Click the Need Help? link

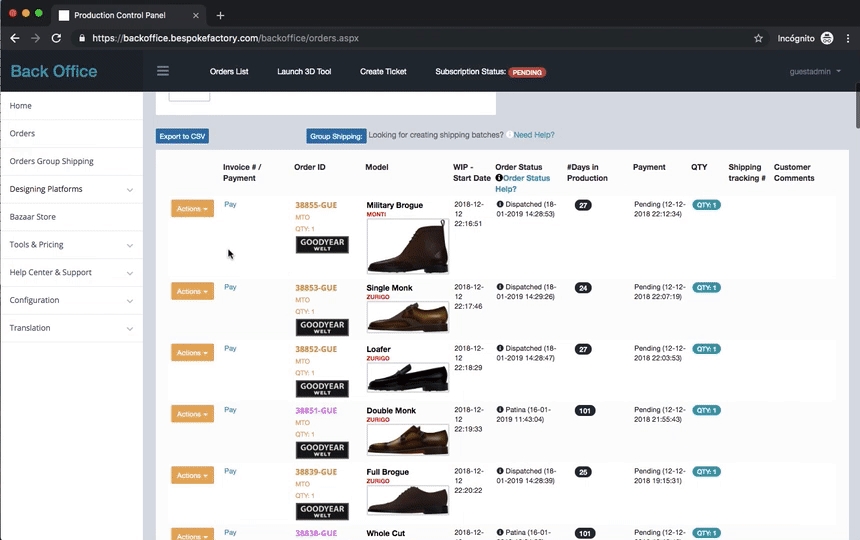pos(533,135)
